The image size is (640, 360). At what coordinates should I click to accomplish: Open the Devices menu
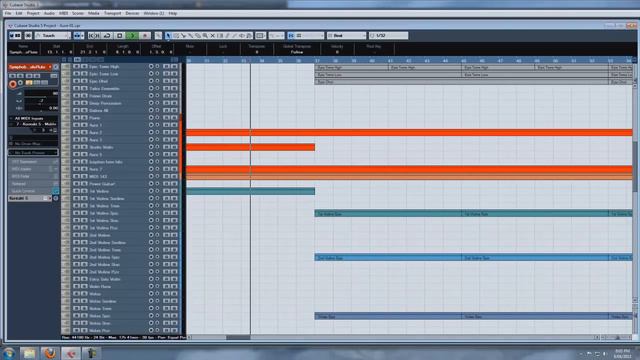click(x=132, y=13)
